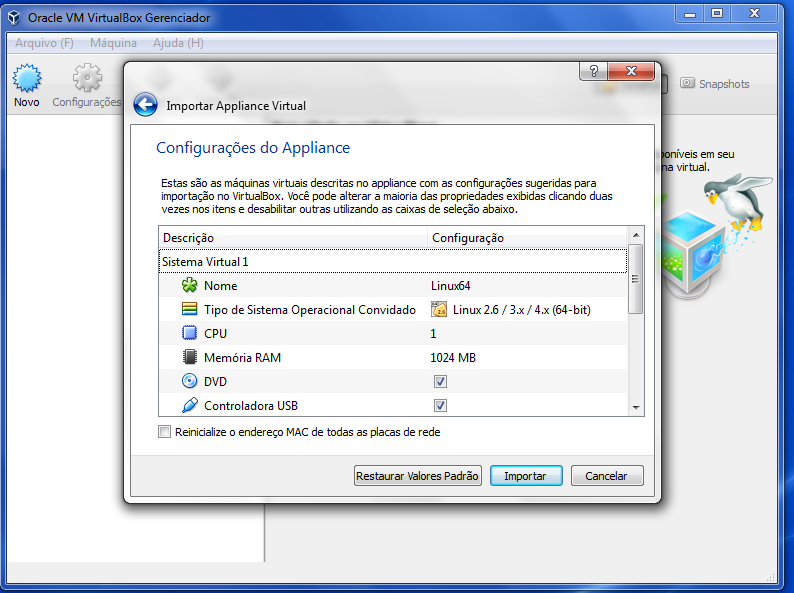Uncheck the DVD checkbox
Image resolution: width=794 pixels, height=593 pixels.
(440, 382)
